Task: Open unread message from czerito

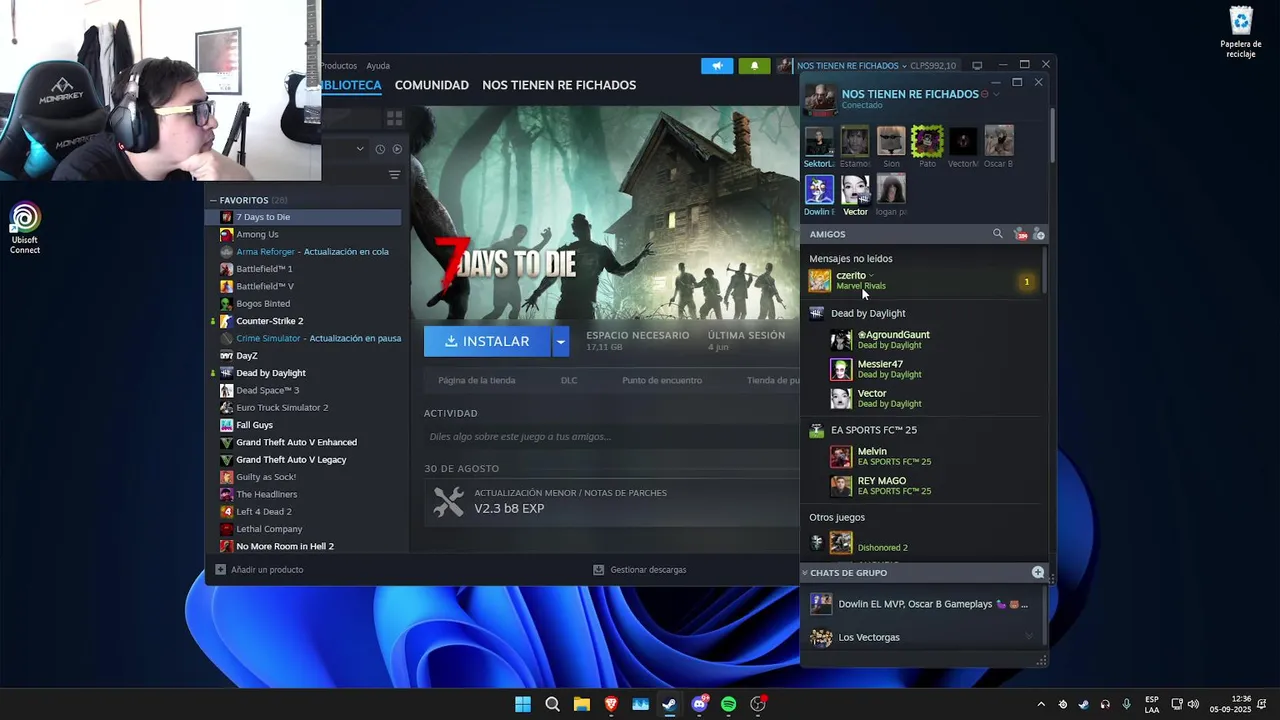Action: point(921,281)
